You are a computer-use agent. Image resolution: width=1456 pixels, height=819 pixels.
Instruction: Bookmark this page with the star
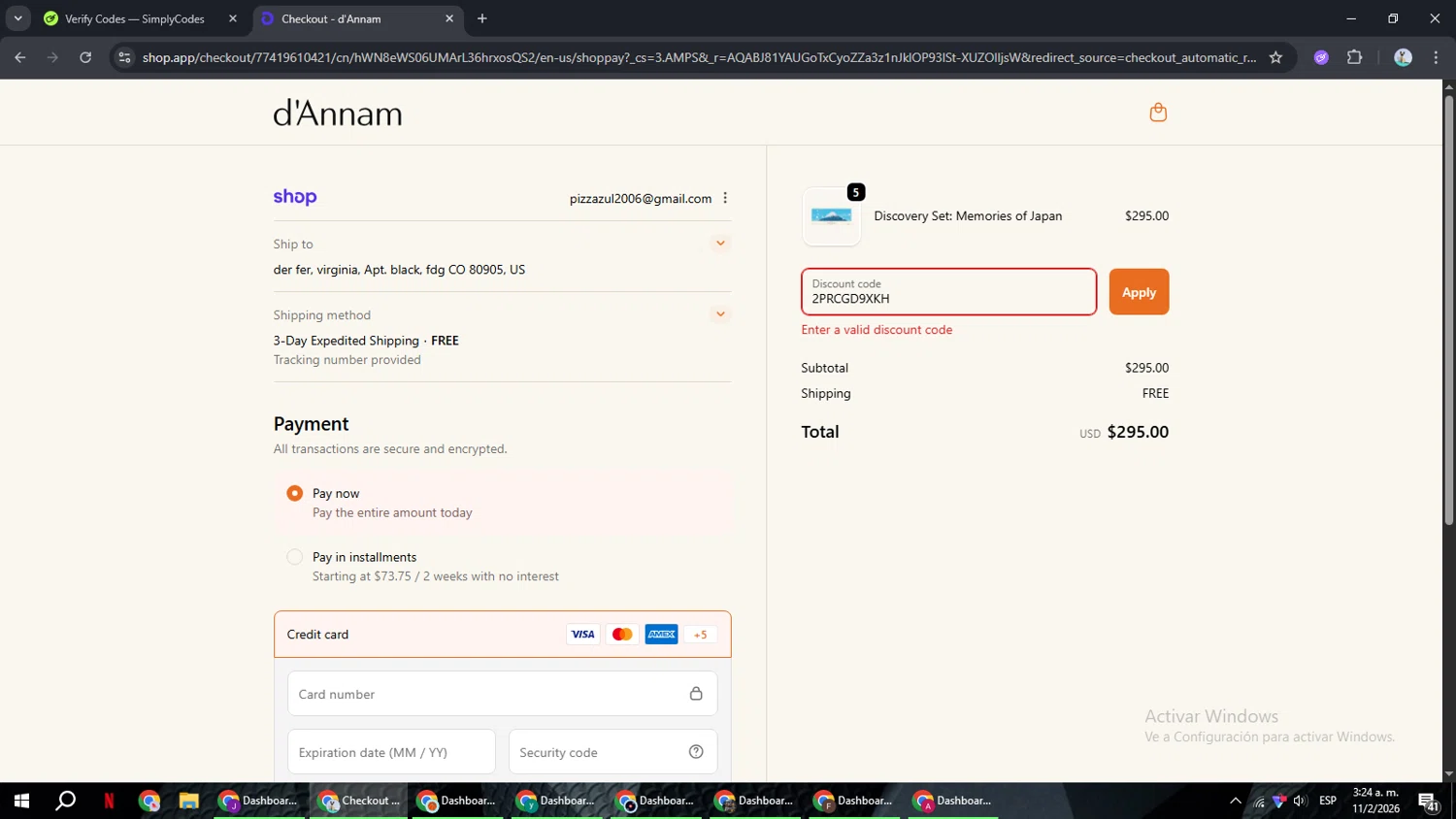click(1276, 57)
